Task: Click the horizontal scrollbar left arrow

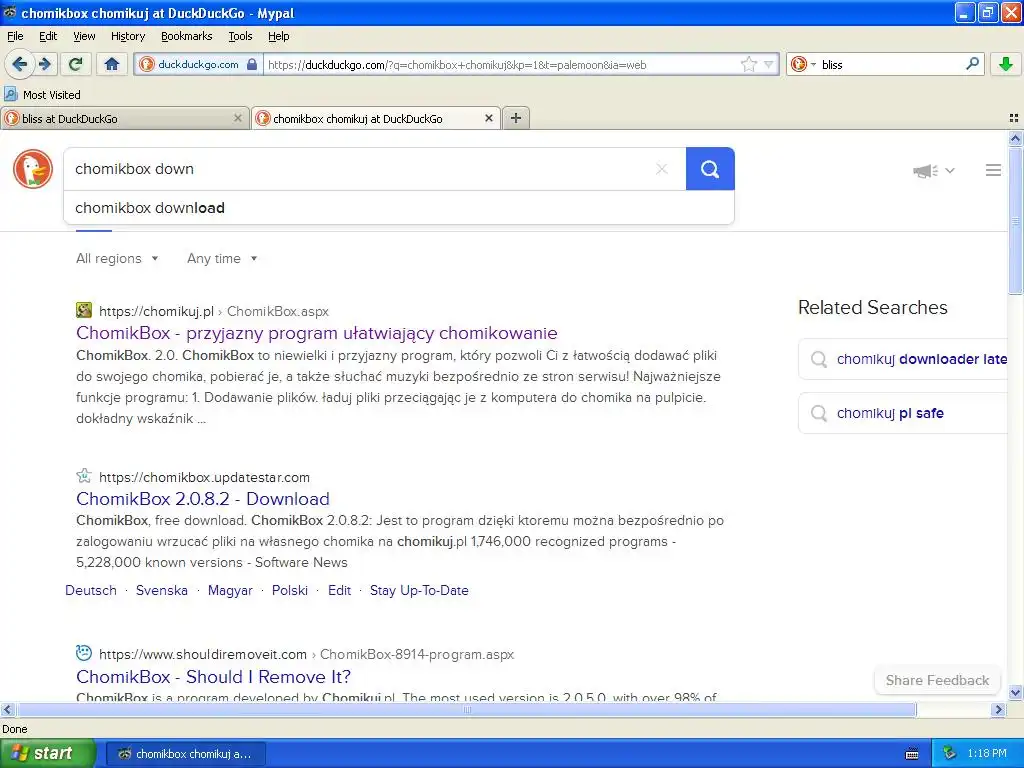Action: [x=7, y=709]
